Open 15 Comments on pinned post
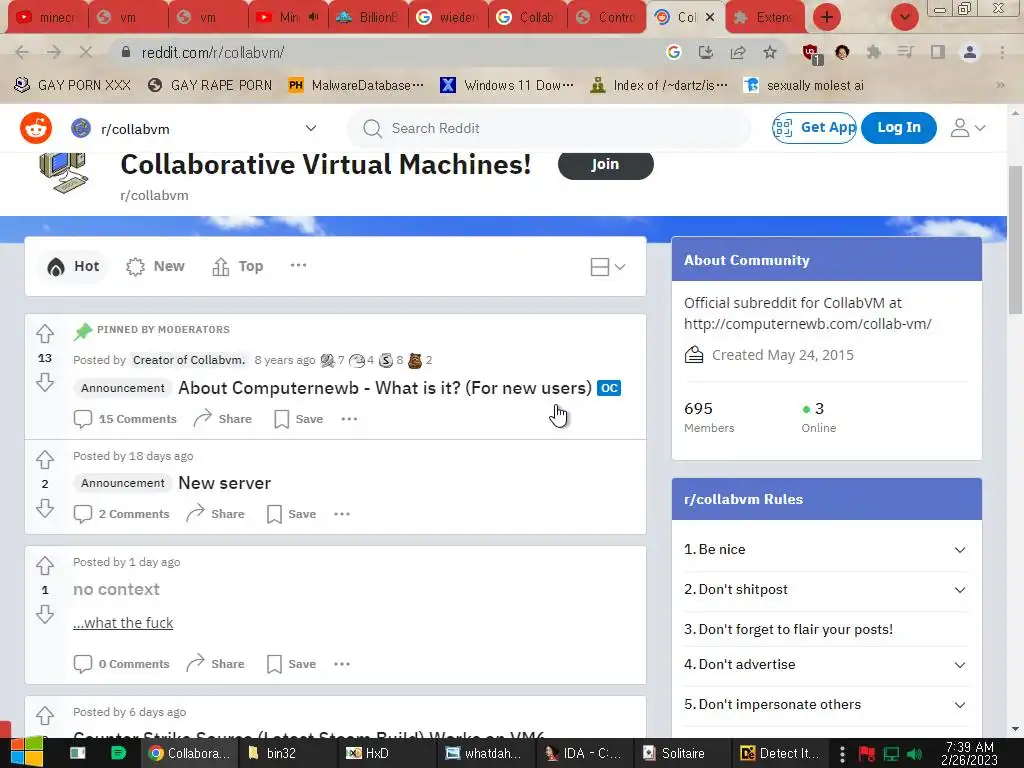The image size is (1024, 768). [x=125, y=419]
